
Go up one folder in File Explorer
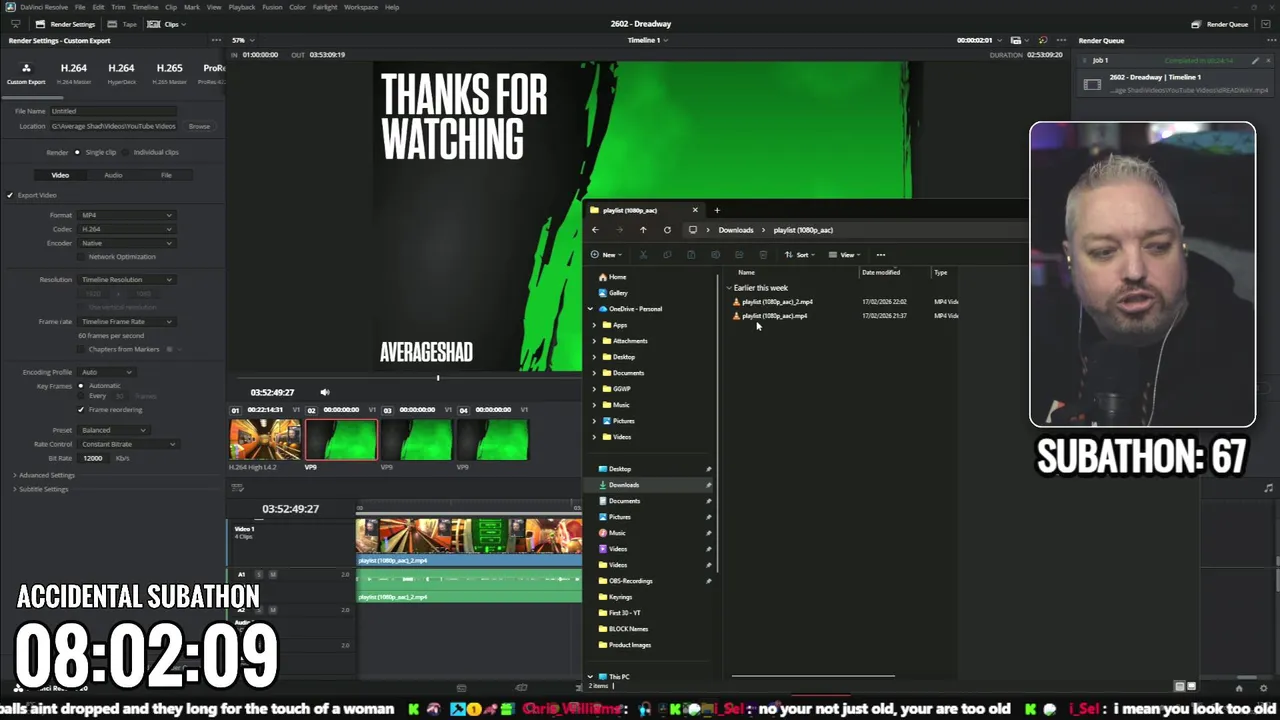(x=643, y=230)
